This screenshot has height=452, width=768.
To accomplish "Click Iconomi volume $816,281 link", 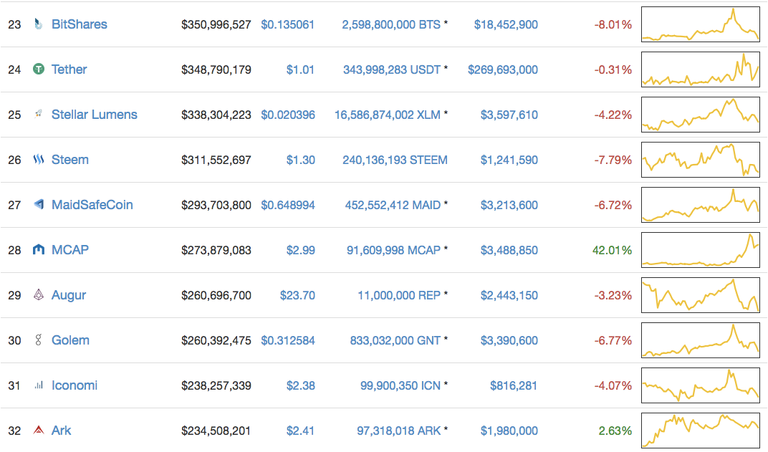I will click(514, 385).
